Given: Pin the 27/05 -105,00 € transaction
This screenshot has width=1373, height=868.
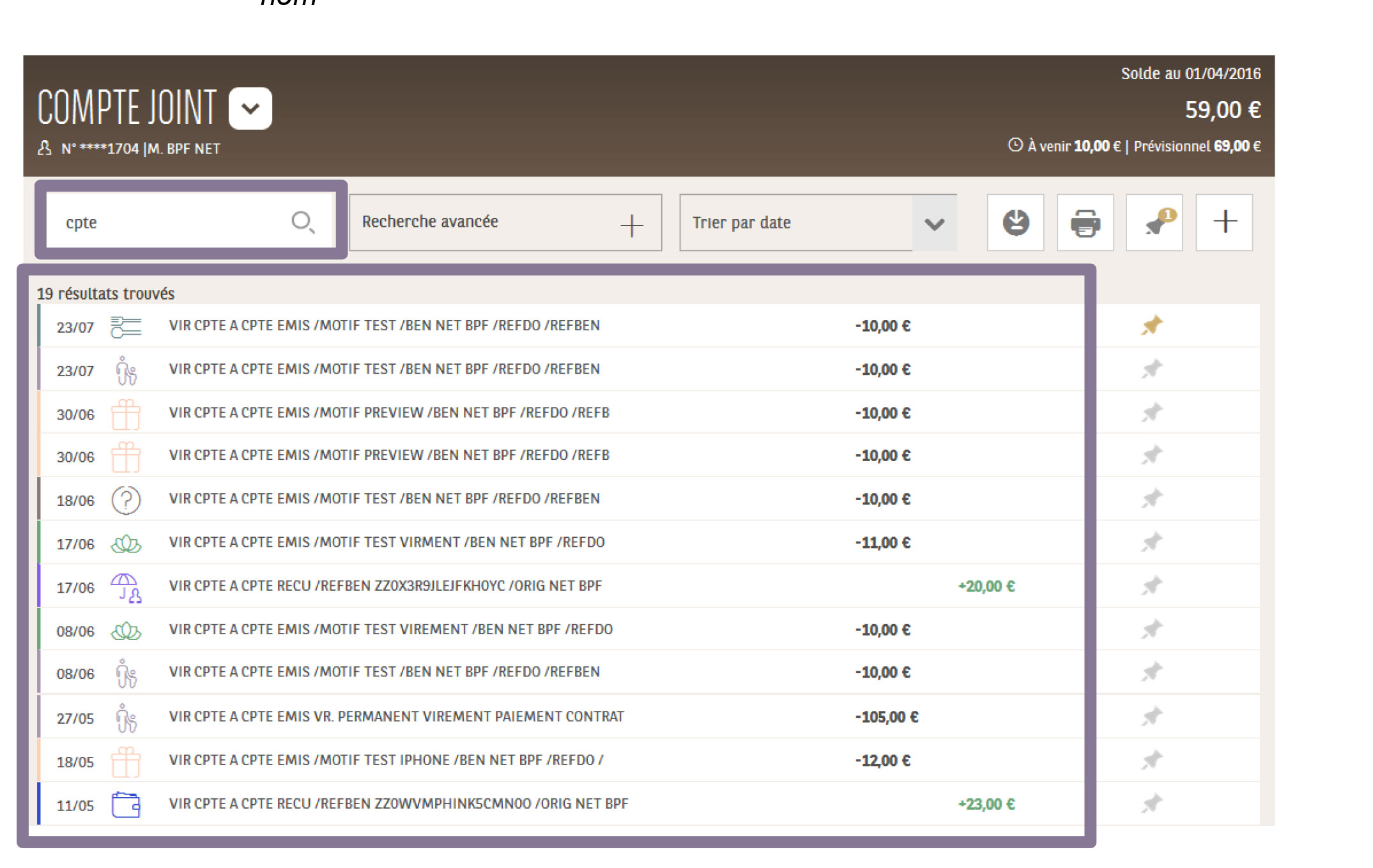Looking at the screenshot, I should (1151, 717).
